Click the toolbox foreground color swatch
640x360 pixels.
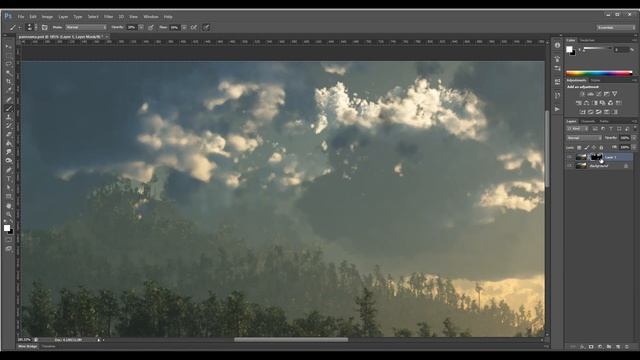[7, 228]
